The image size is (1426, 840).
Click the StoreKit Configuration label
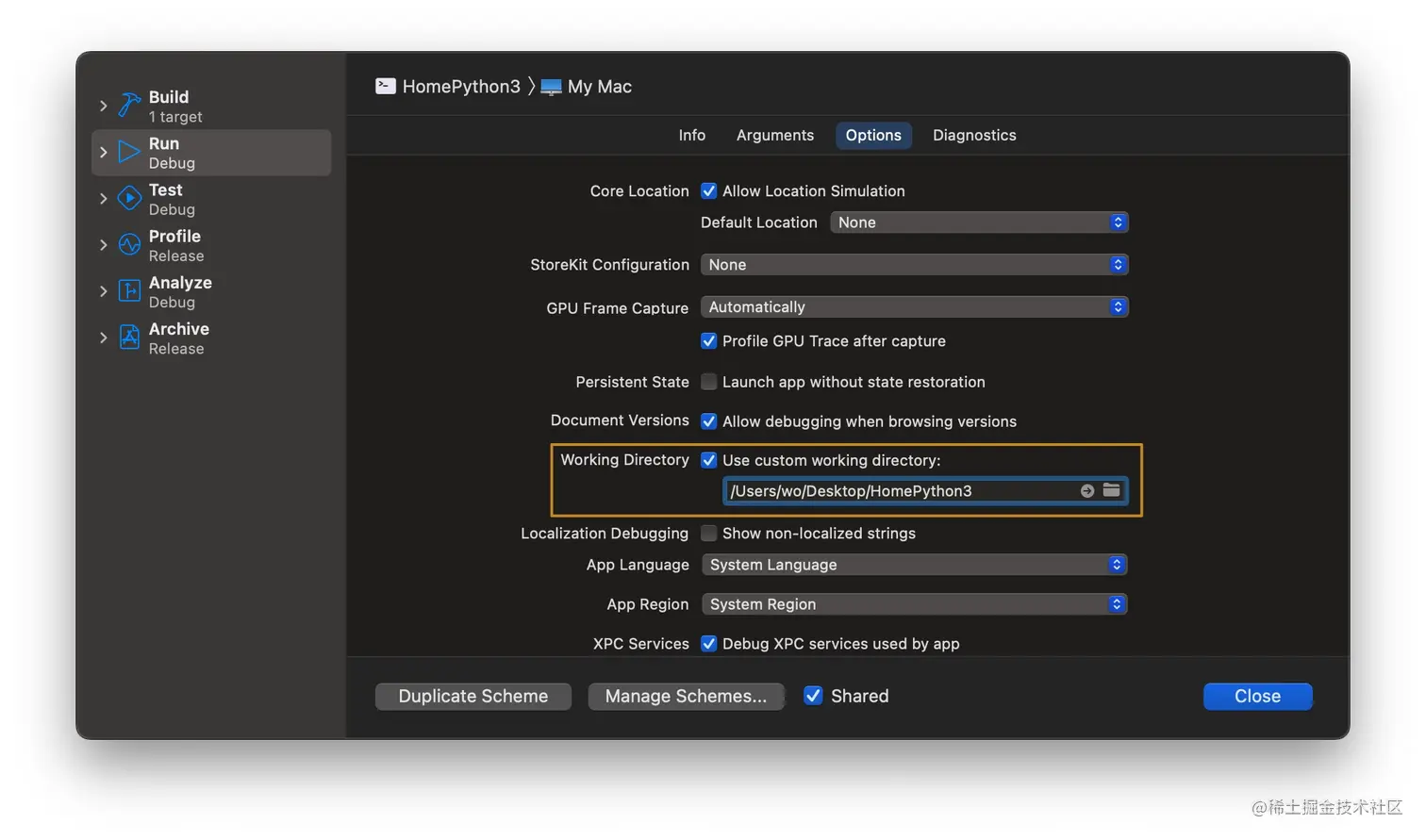coord(609,264)
